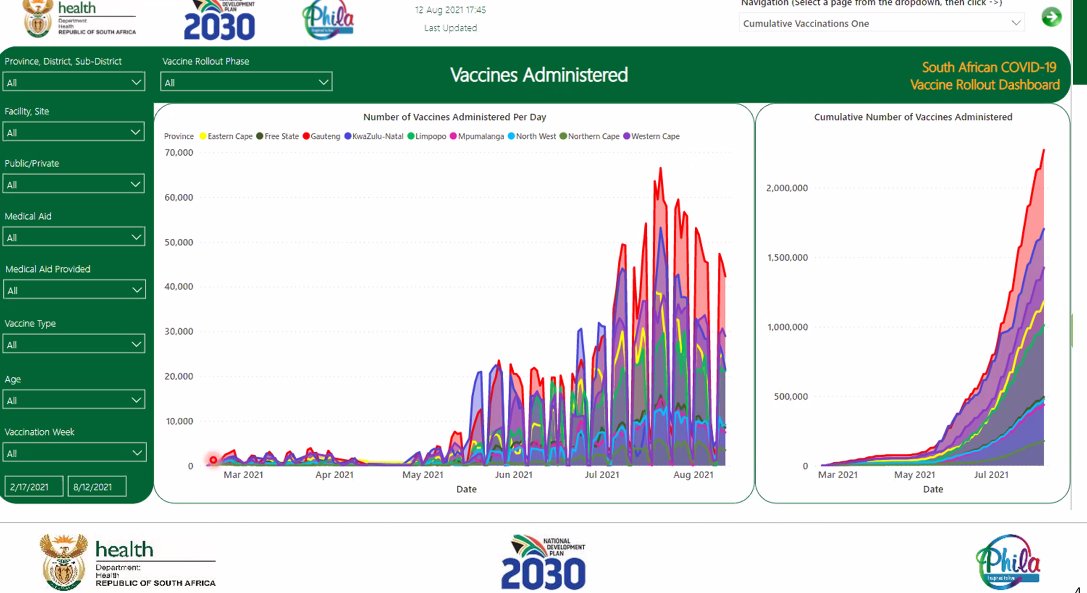Click 'Cumulative Number of Vaccines Administered' title

pyautogui.click(x=913, y=117)
